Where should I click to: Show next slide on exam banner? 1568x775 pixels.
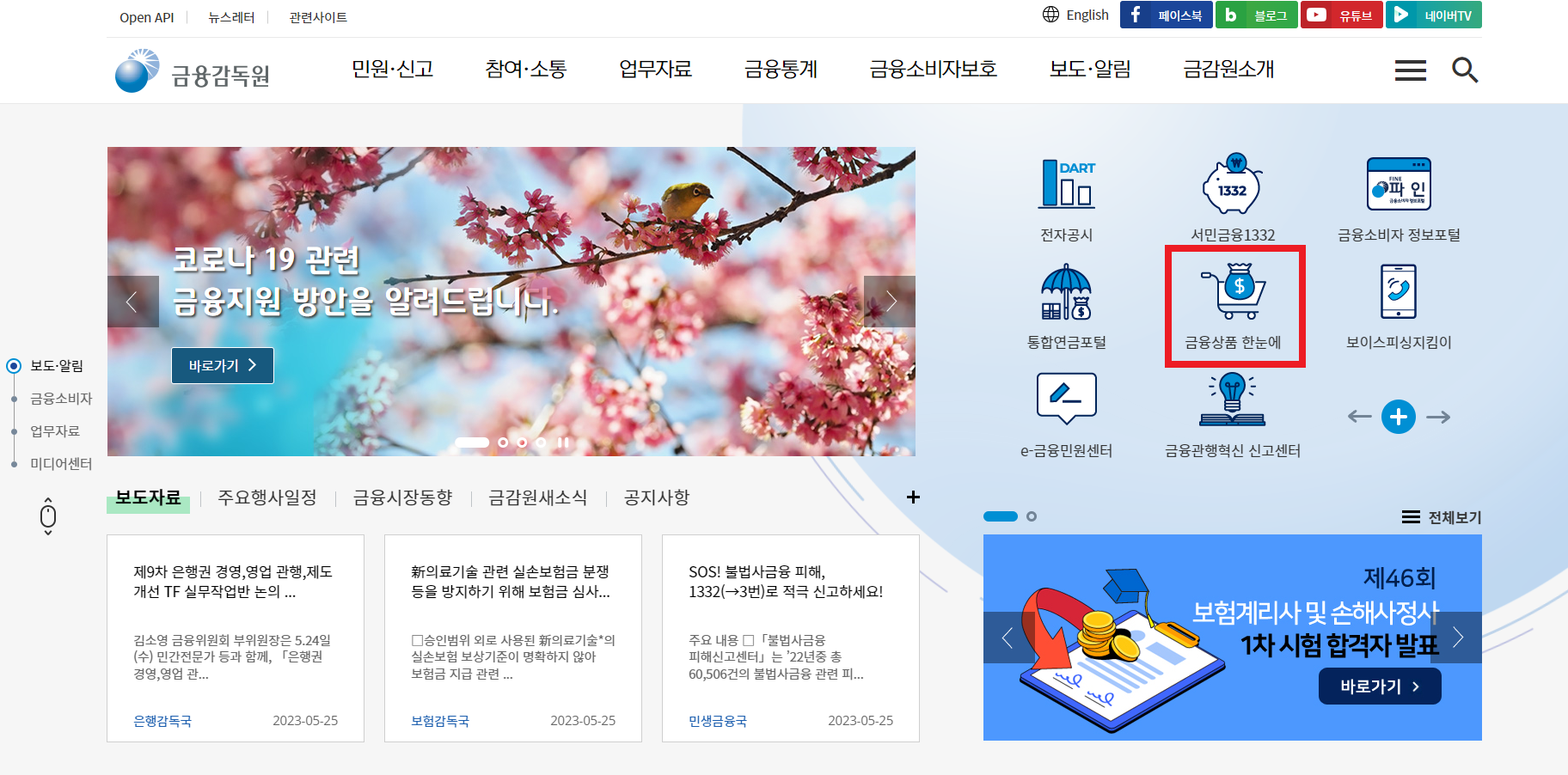(x=1457, y=638)
